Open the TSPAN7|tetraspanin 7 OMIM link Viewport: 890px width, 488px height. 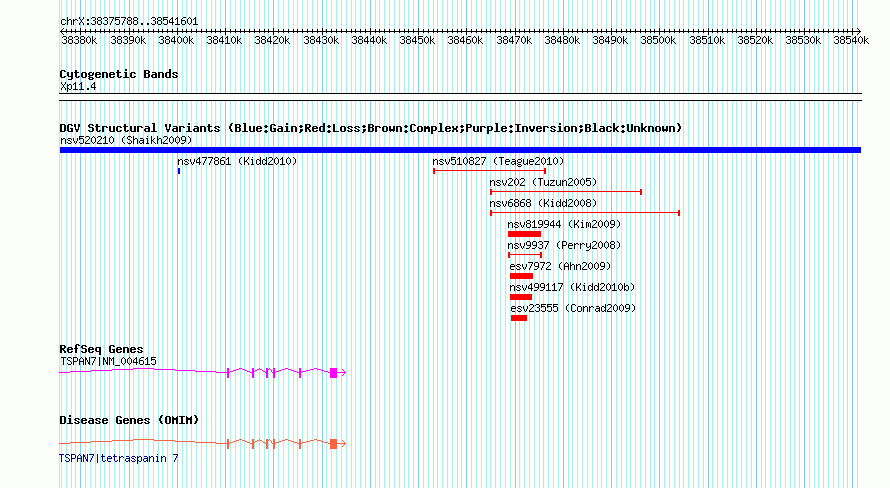tap(119, 458)
